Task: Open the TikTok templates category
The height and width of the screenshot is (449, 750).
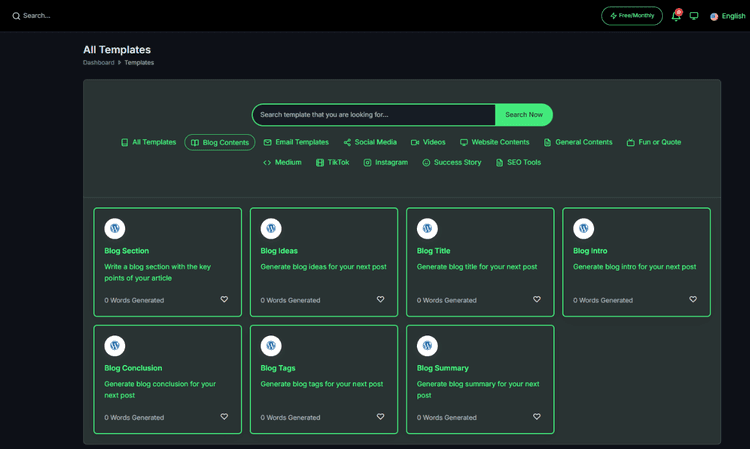Action: click(x=332, y=163)
